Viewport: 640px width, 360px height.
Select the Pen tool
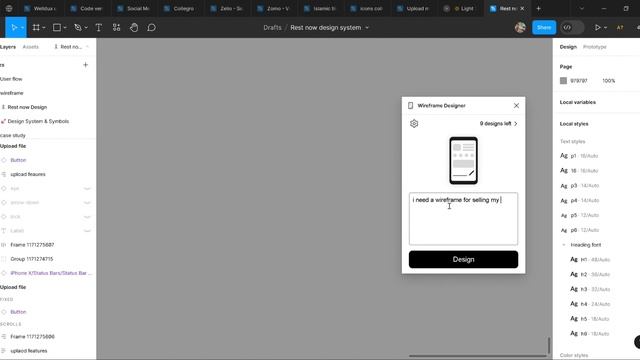pos(78,27)
